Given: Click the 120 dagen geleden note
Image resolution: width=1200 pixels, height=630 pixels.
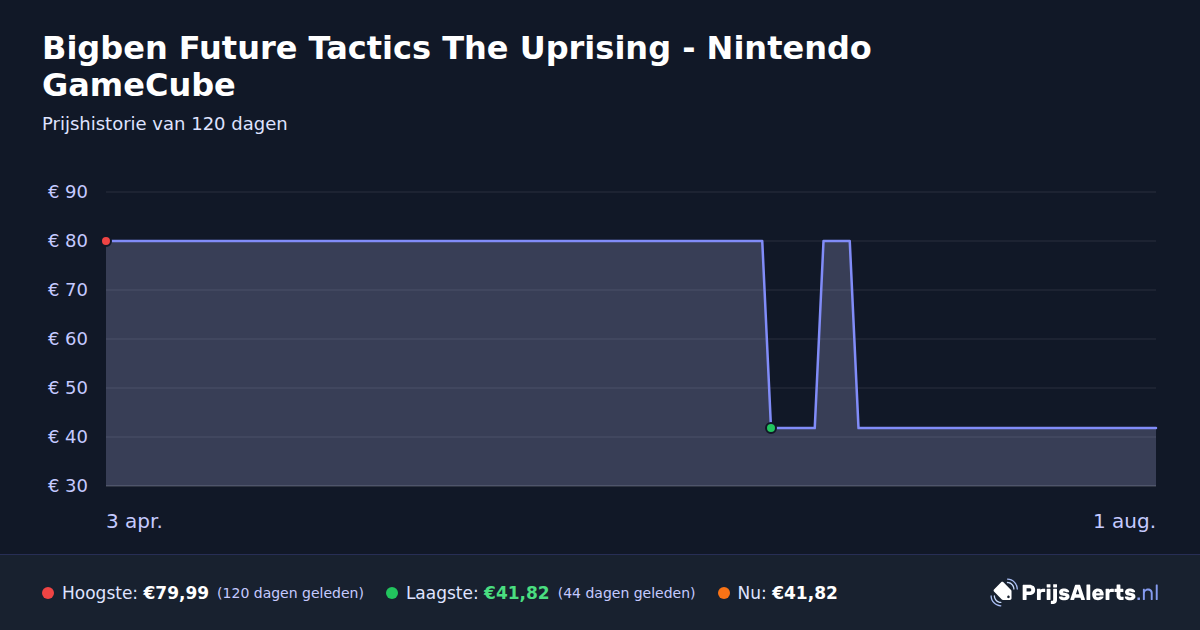Looking at the screenshot, I should click(290, 593).
